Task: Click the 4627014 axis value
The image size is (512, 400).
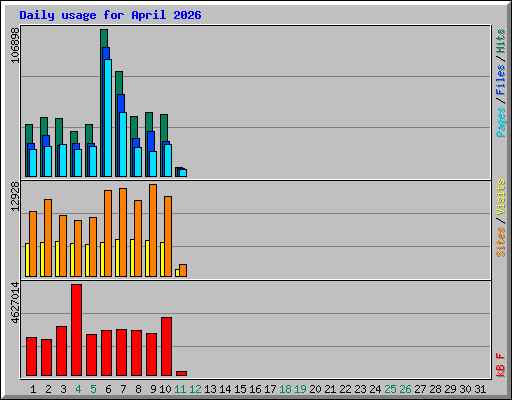Action: click(x=15, y=303)
